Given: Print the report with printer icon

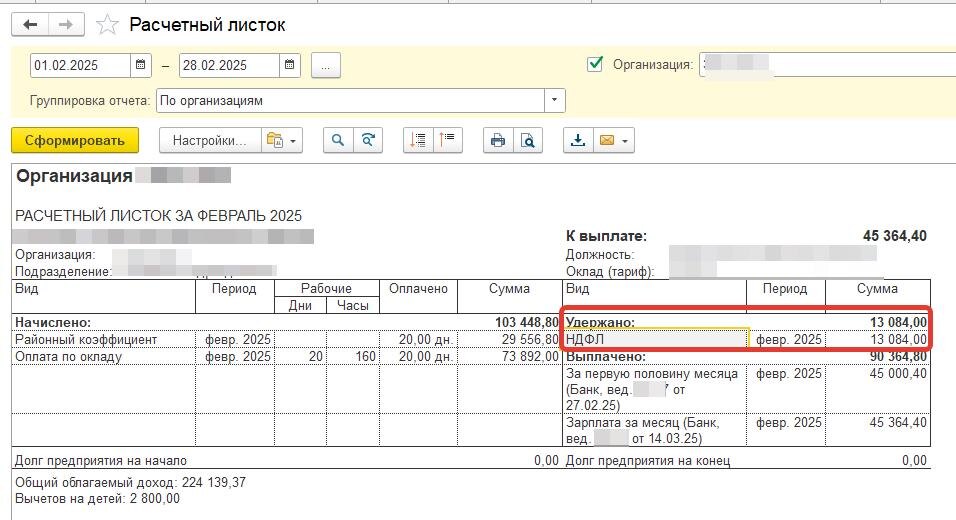Looking at the screenshot, I should [498, 140].
